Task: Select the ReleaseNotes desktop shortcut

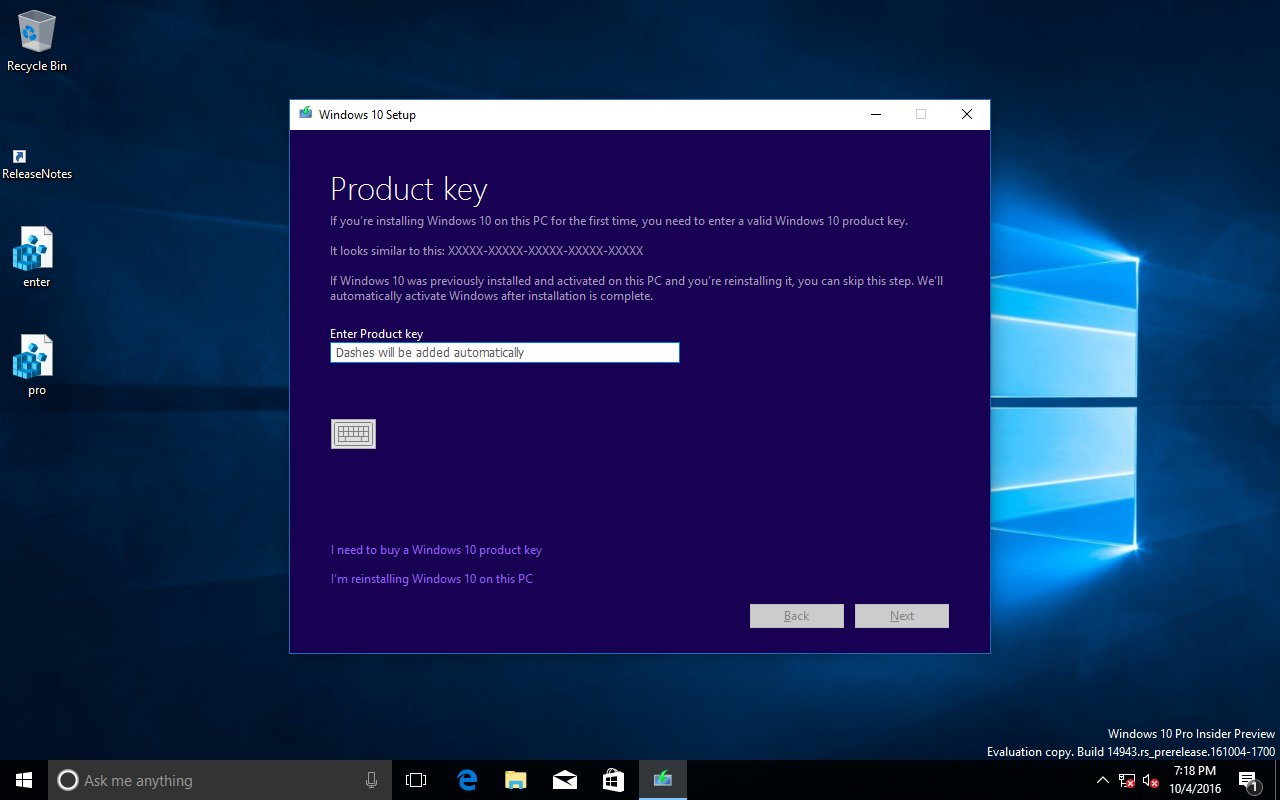Action: click(x=37, y=165)
